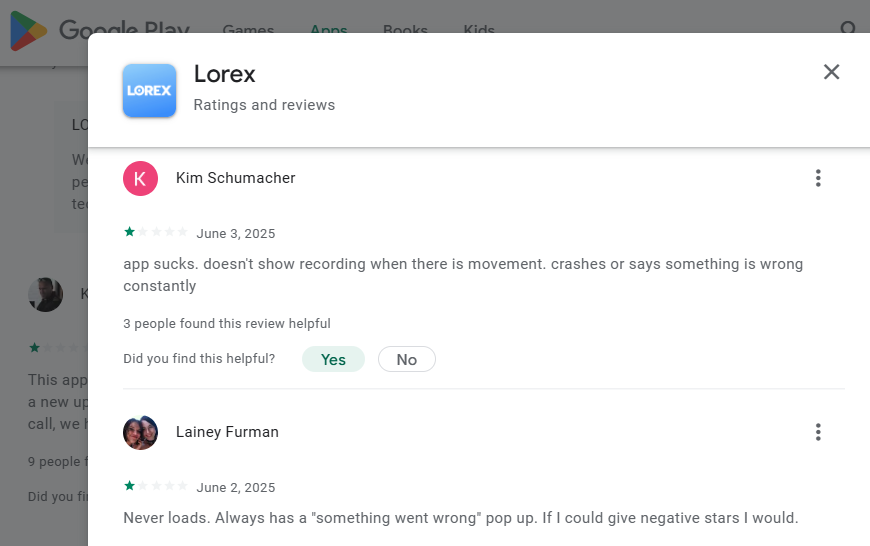This screenshot has height=546, width=870.
Task: Click Kim Schumacher's pink K avatar
Action: pyautogui.click(x=140, y=178)
